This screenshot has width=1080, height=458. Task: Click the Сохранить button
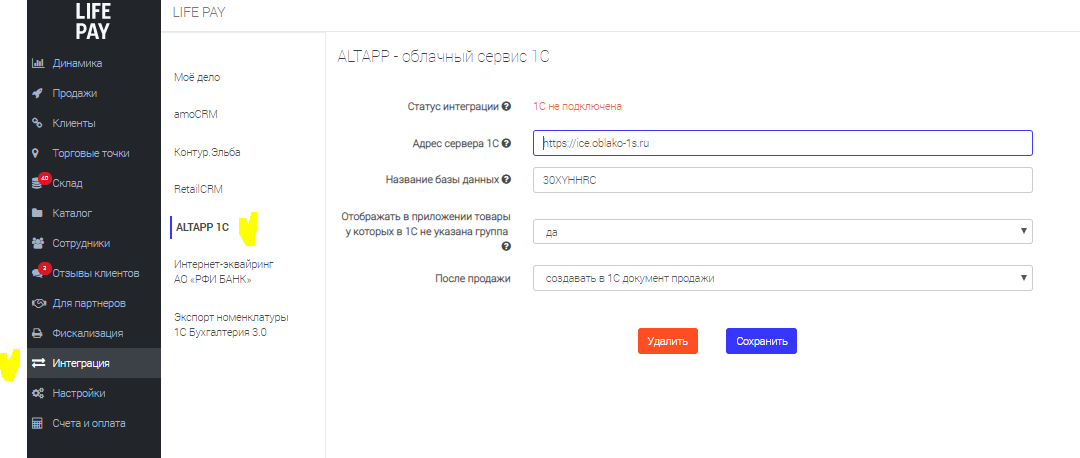pos(761,341)
